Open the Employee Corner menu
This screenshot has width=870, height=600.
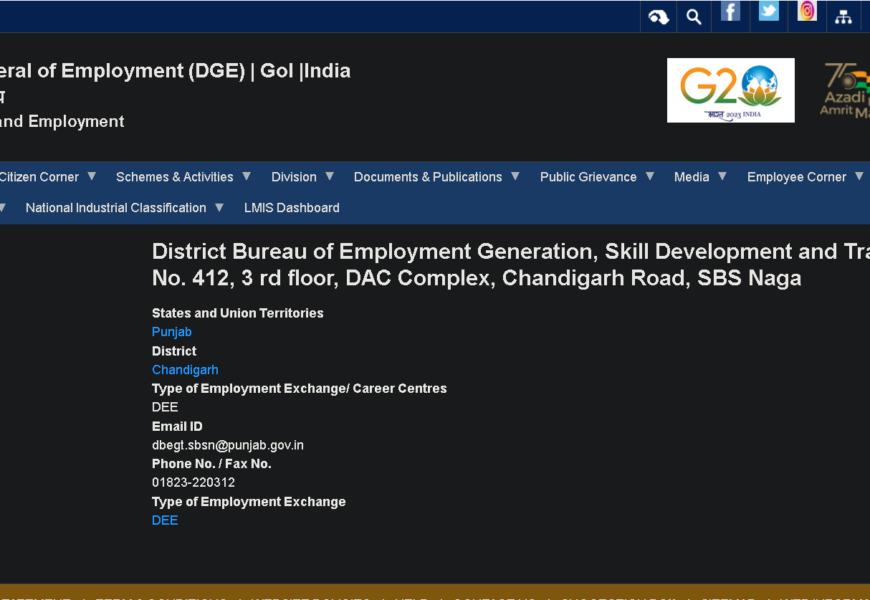805,177
